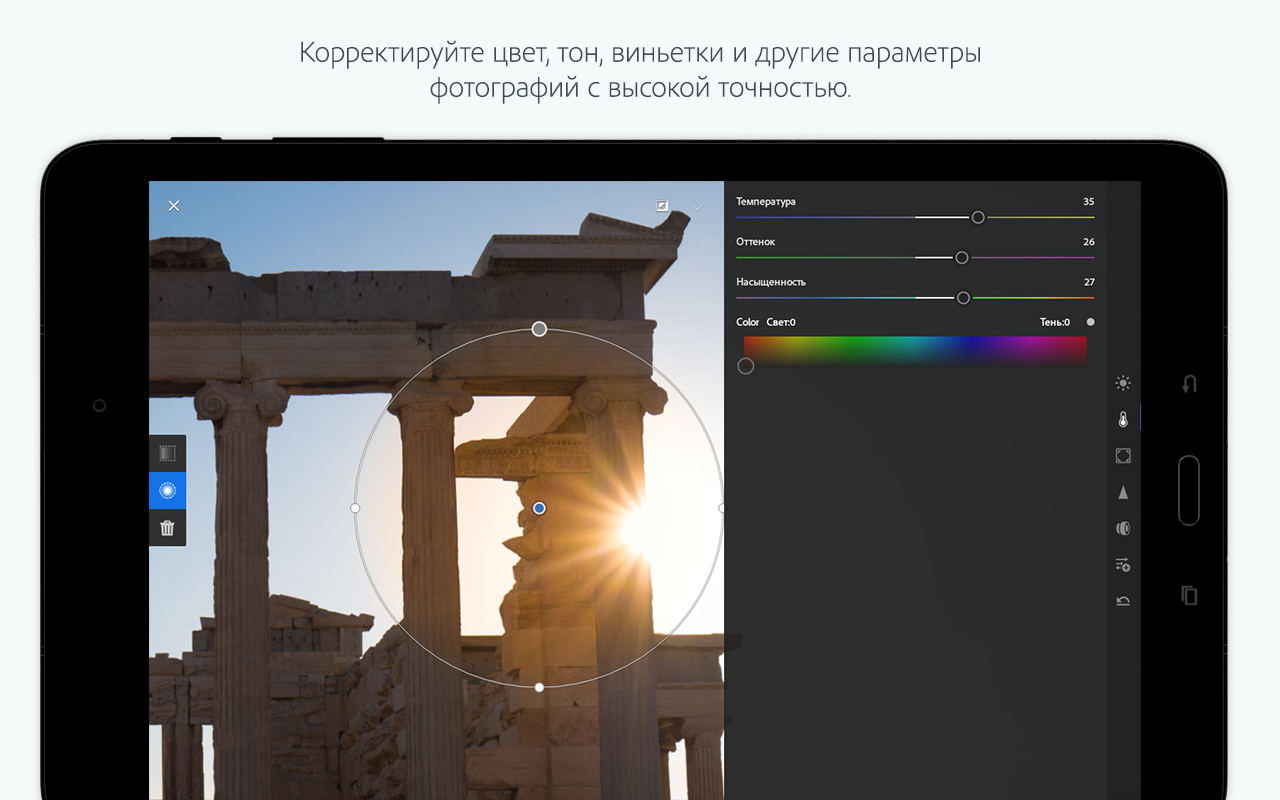1280x800 pixels.
Task: Close the selective edit with X
Action: click(174, 206)
